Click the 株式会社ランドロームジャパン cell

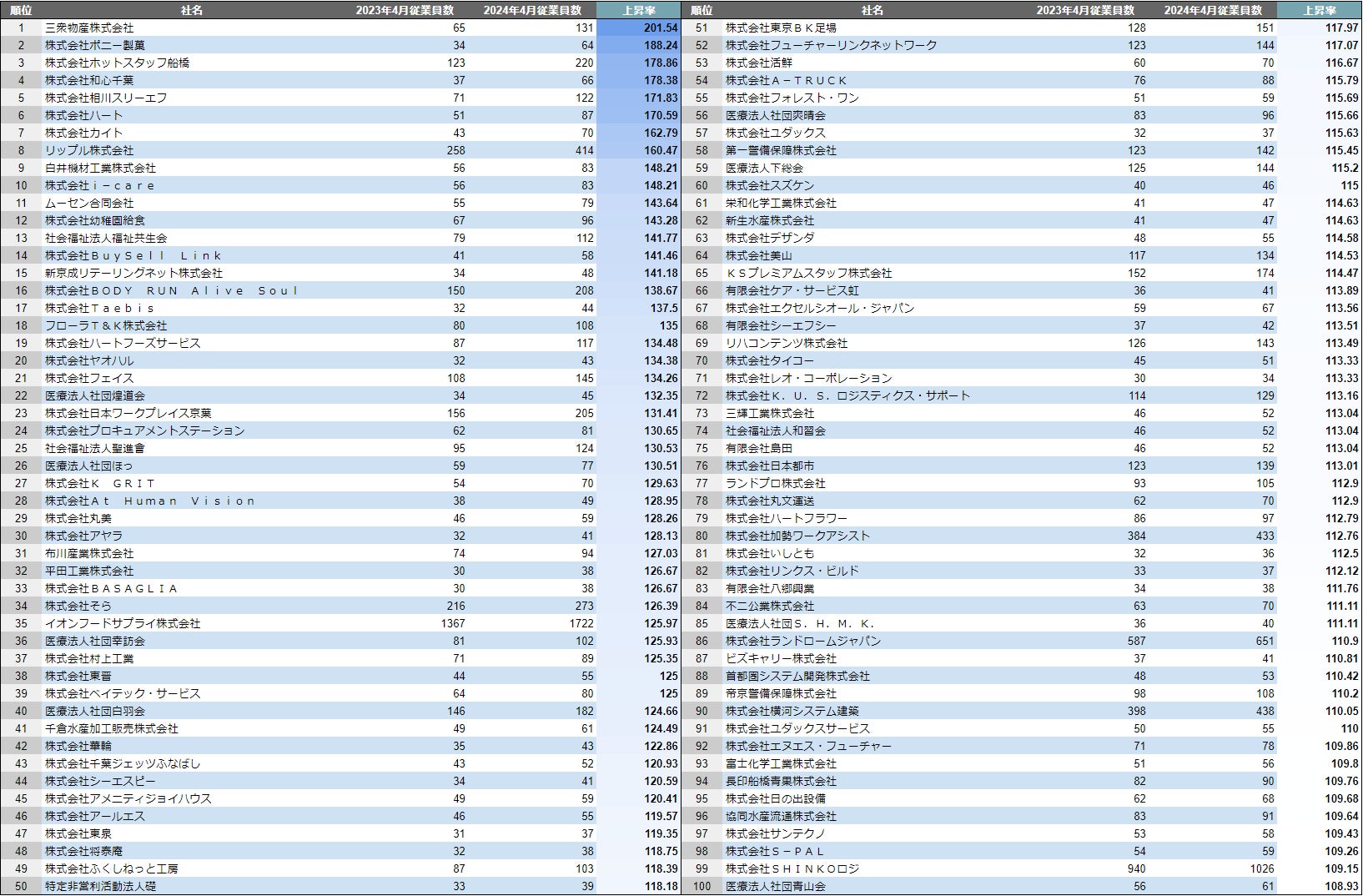point(873,641)
